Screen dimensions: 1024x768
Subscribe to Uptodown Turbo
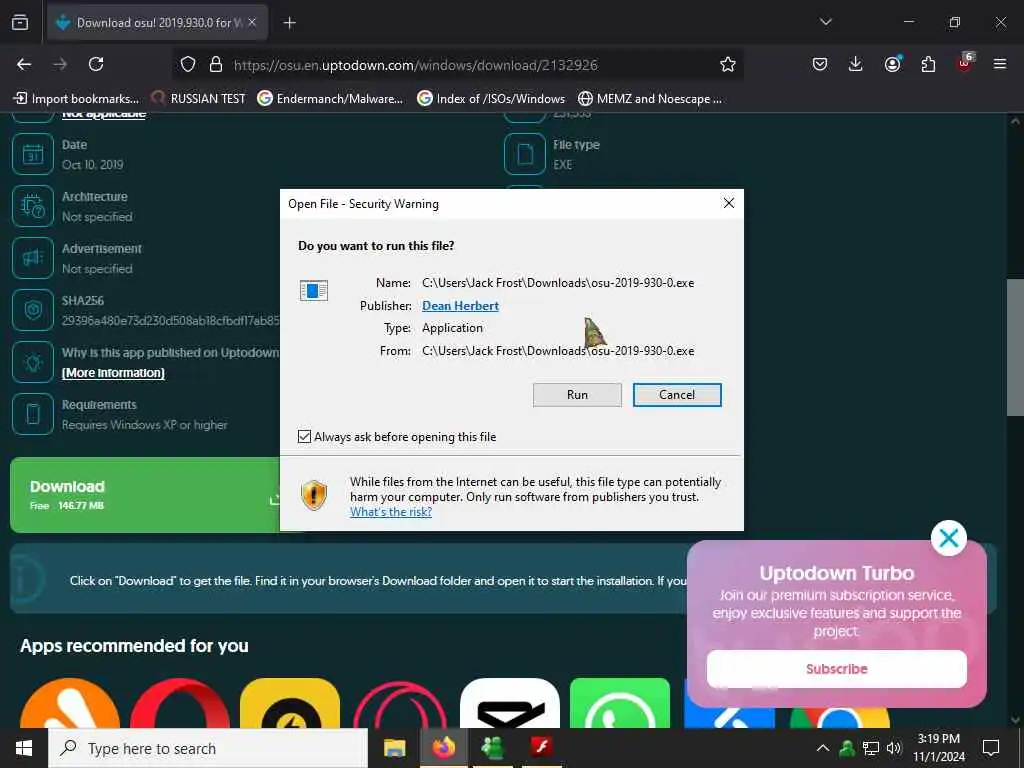(x=837, y=669)
